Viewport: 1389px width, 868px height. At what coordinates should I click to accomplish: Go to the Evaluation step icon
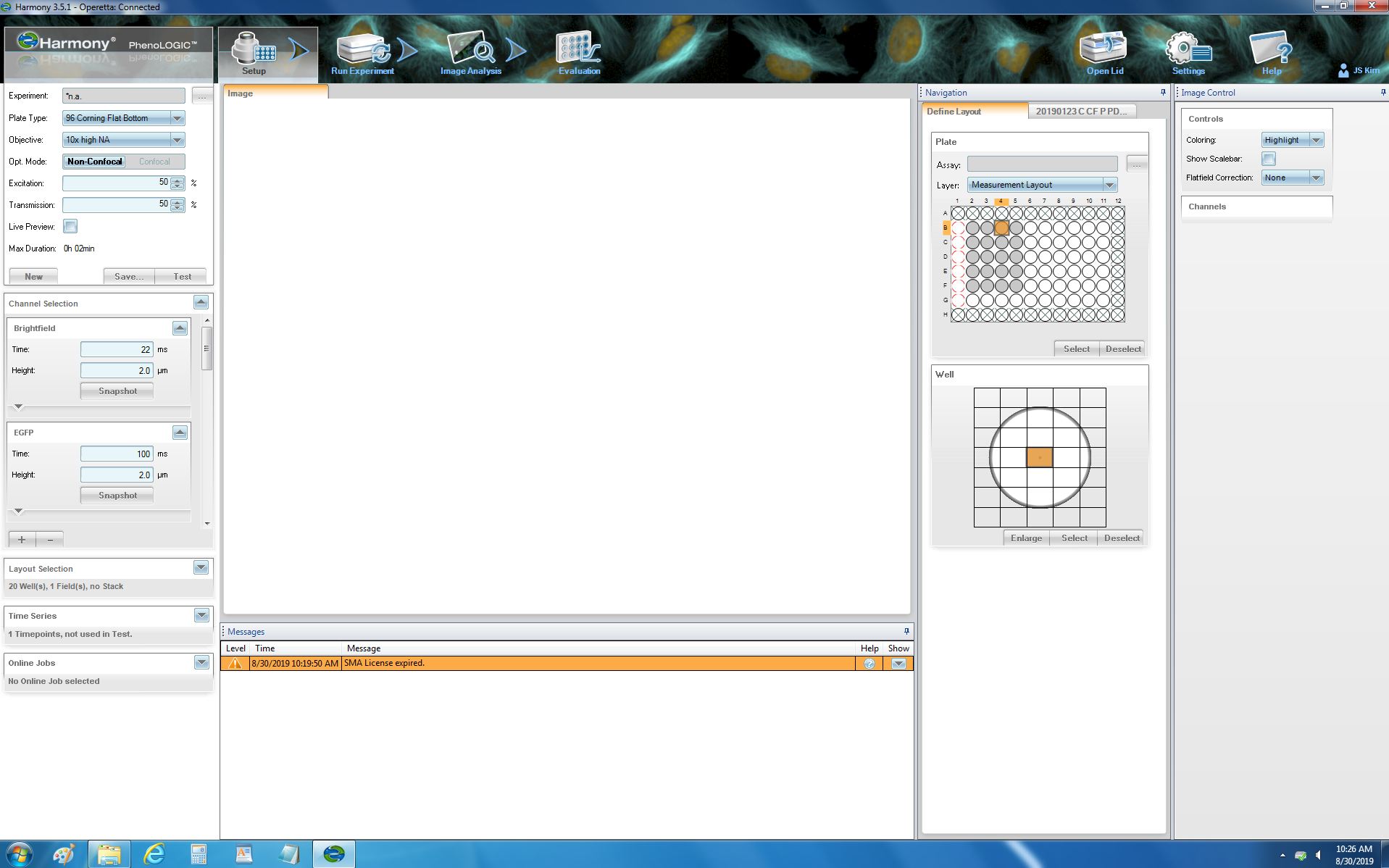pyautogui.click(x=579, y=53)
